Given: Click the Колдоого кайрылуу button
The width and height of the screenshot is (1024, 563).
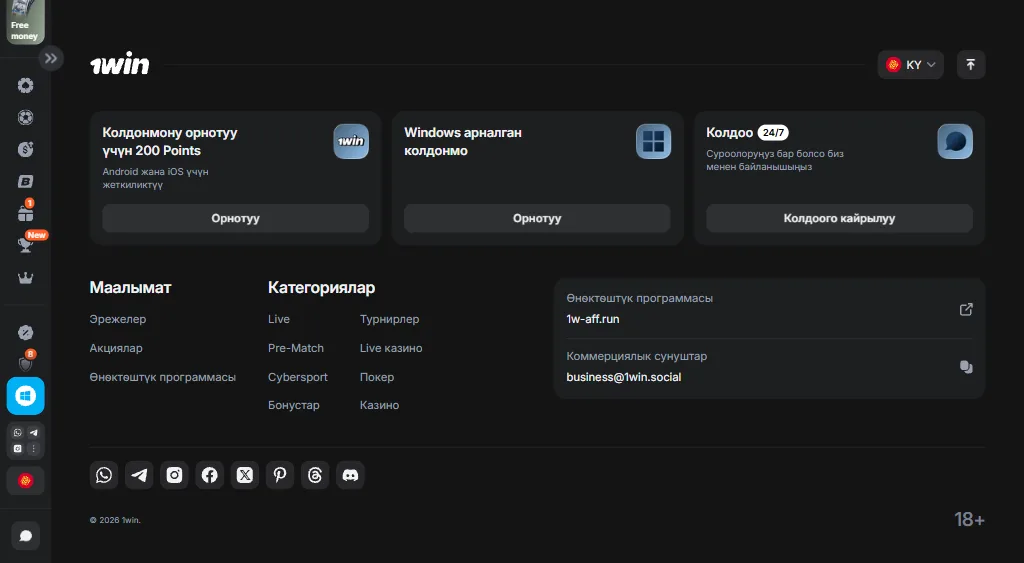Looking at the screenshot, I should pos(839,218).
